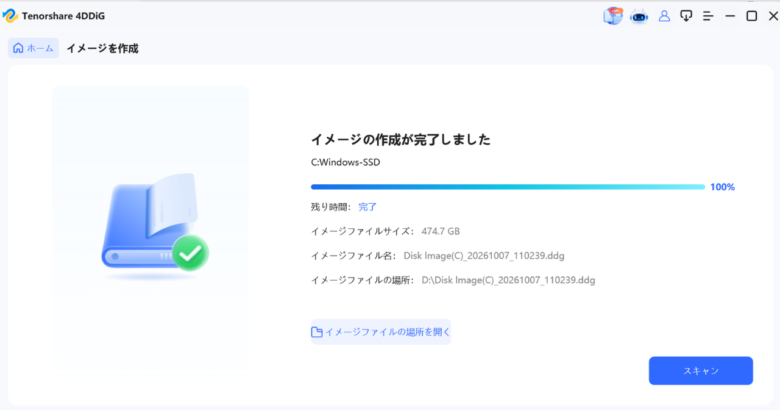Click the Tenorshare 4DDiG logo icon
Viewport: 780px width, 410px height.
click(10, 16)
